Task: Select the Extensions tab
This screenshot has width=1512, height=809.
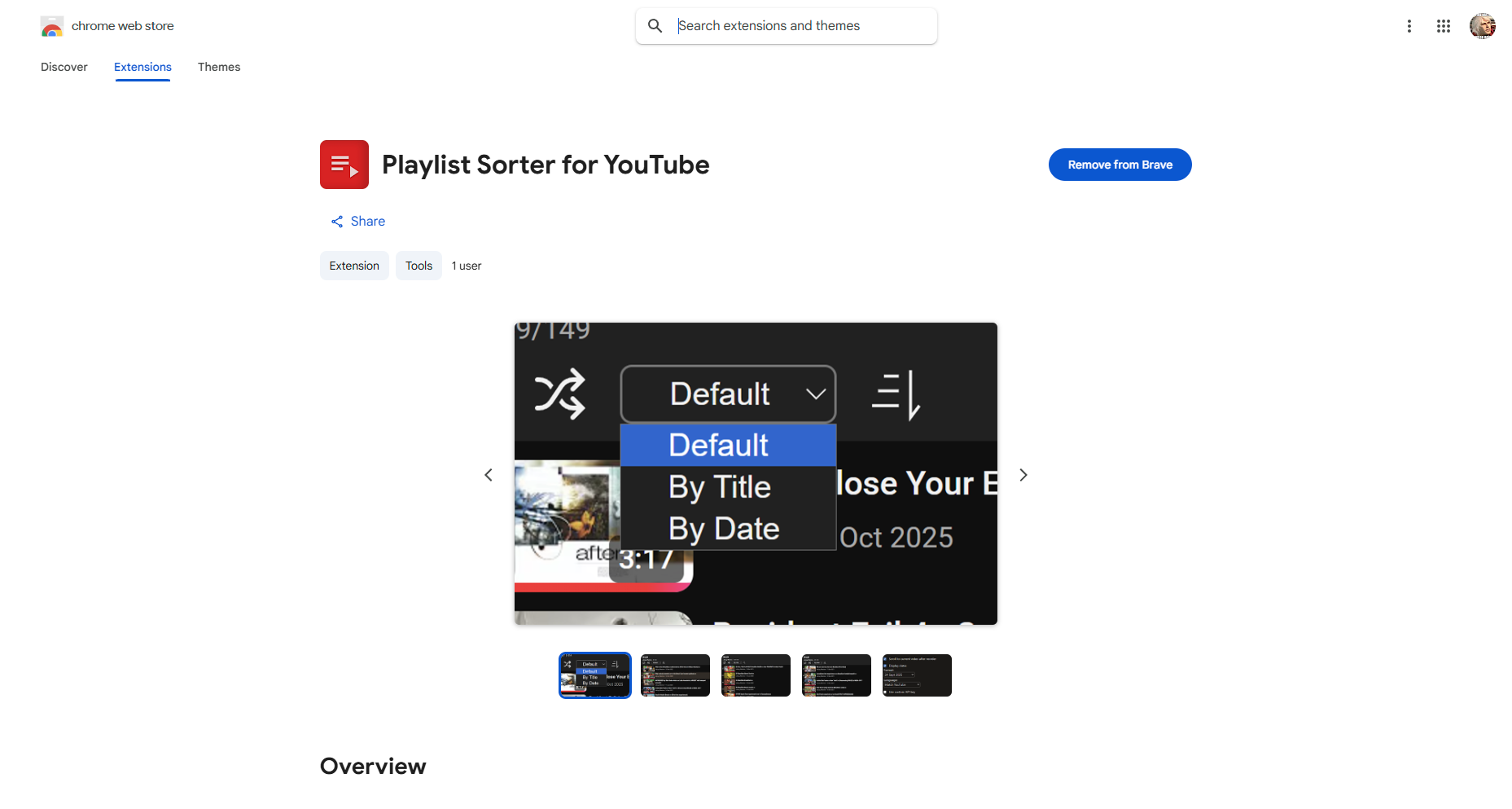Action: point(142,67)
